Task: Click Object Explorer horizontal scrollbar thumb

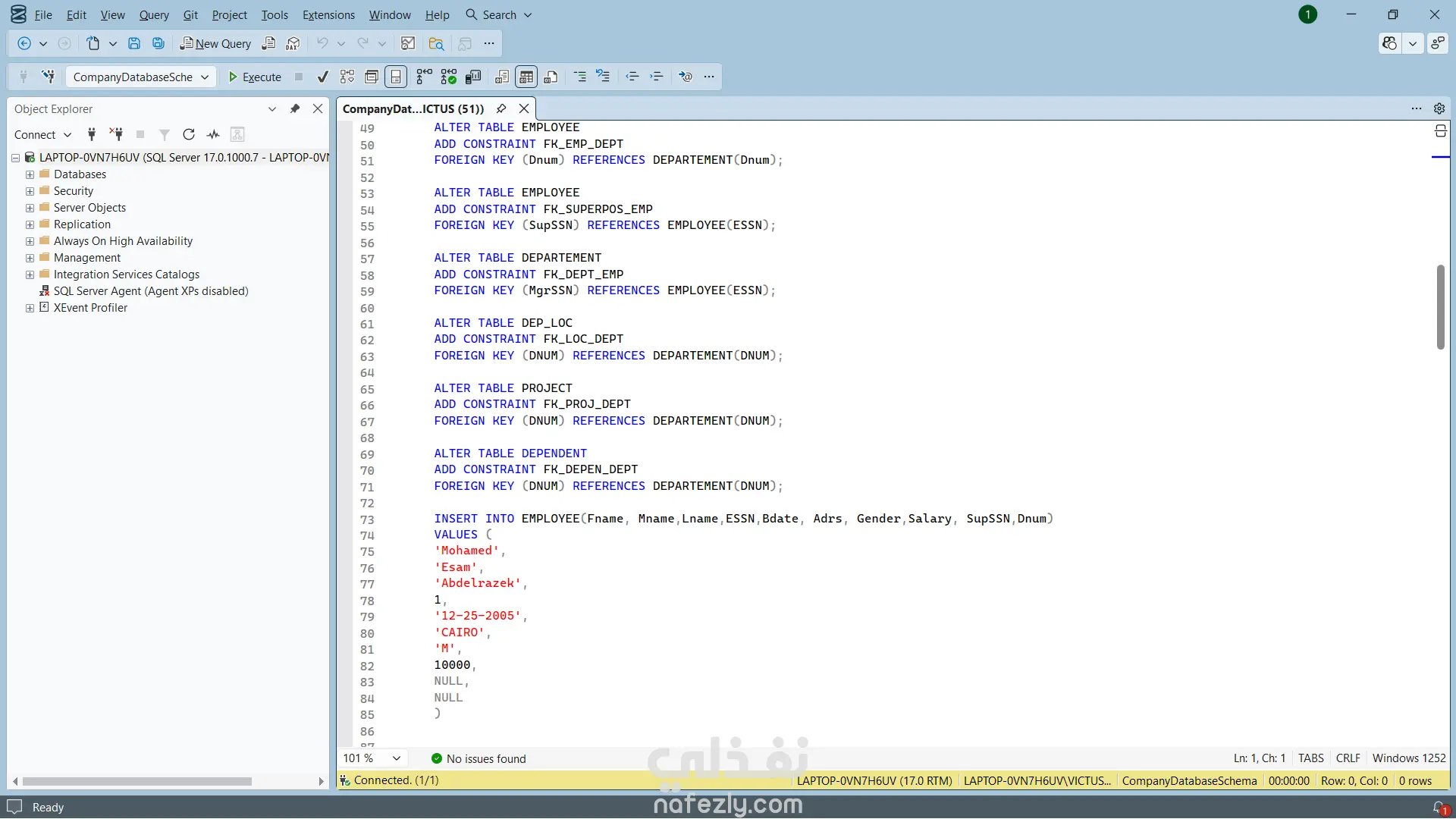Action: [137, 781]
